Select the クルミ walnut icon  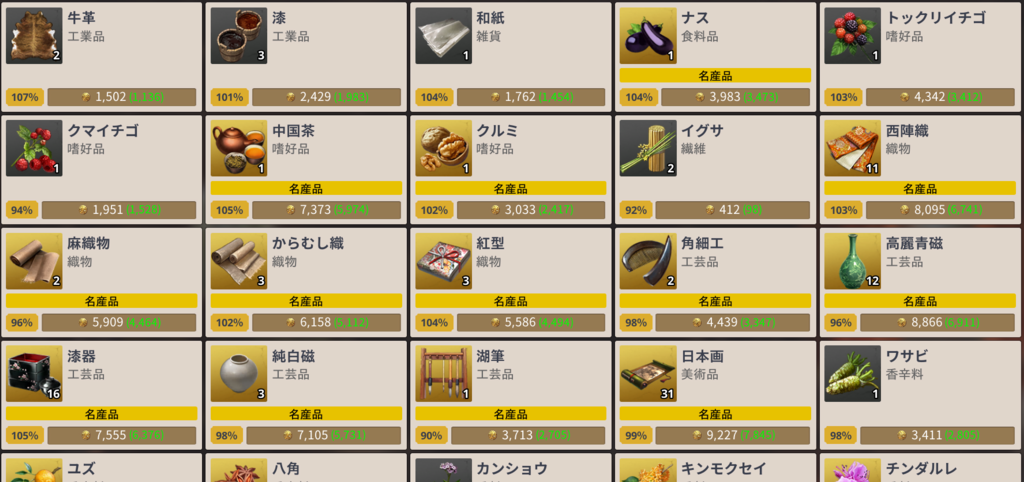point(443,148)
